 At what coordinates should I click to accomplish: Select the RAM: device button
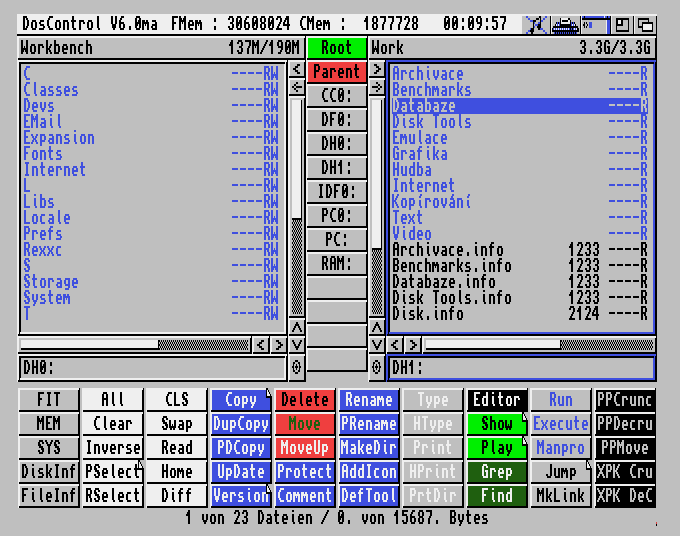[337, 264]
